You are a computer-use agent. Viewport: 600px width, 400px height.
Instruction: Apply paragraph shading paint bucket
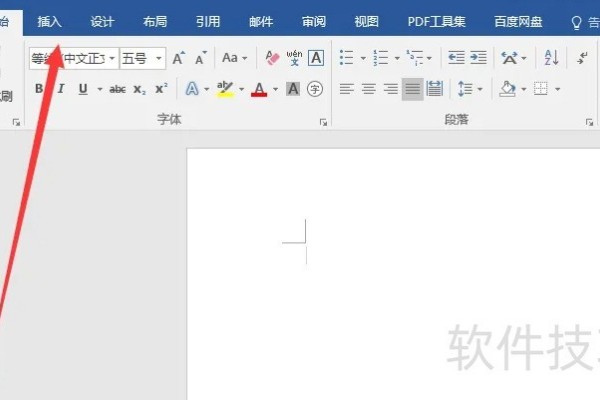tap(508, 89)
